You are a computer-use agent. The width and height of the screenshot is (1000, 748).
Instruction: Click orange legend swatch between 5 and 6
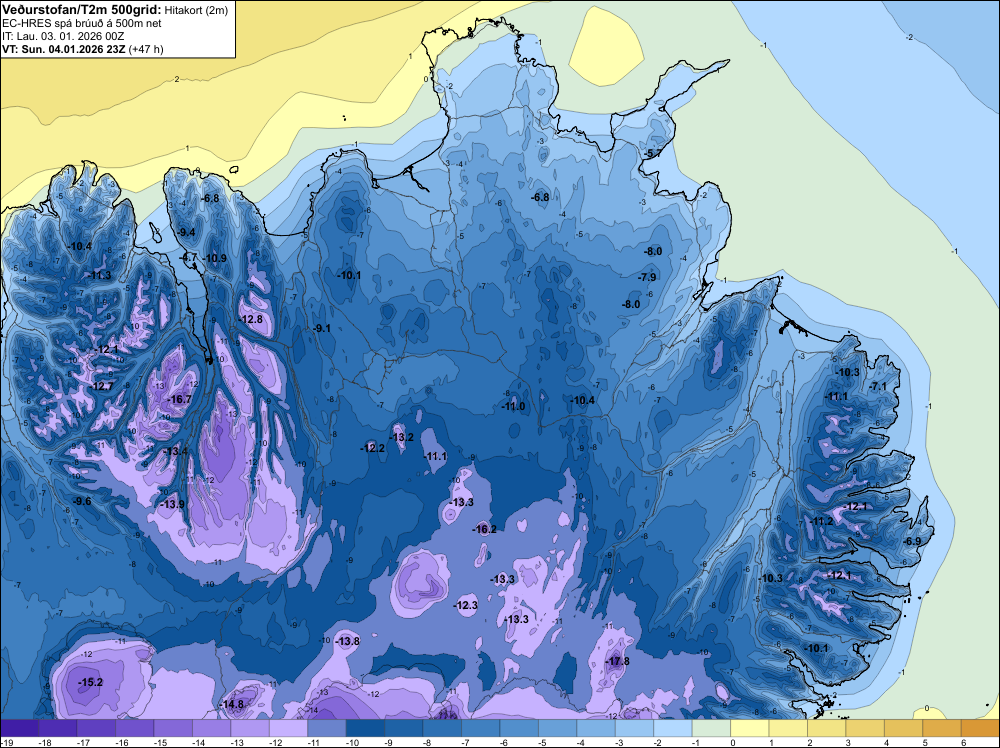pyautogui.click(x=942, y=728)
